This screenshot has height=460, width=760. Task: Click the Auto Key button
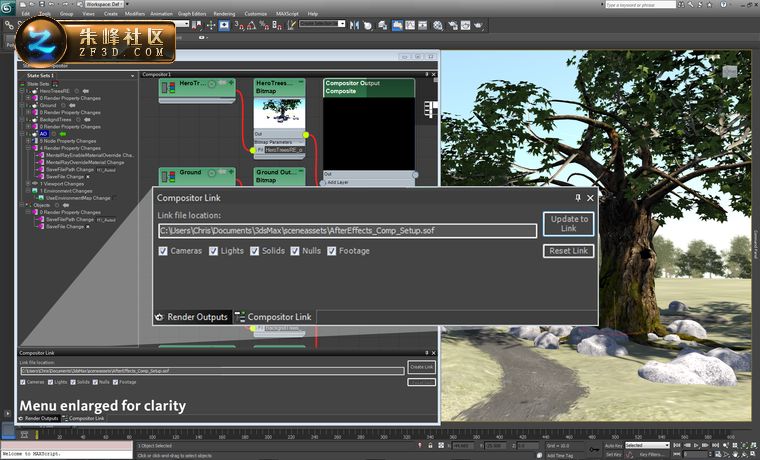613,445
